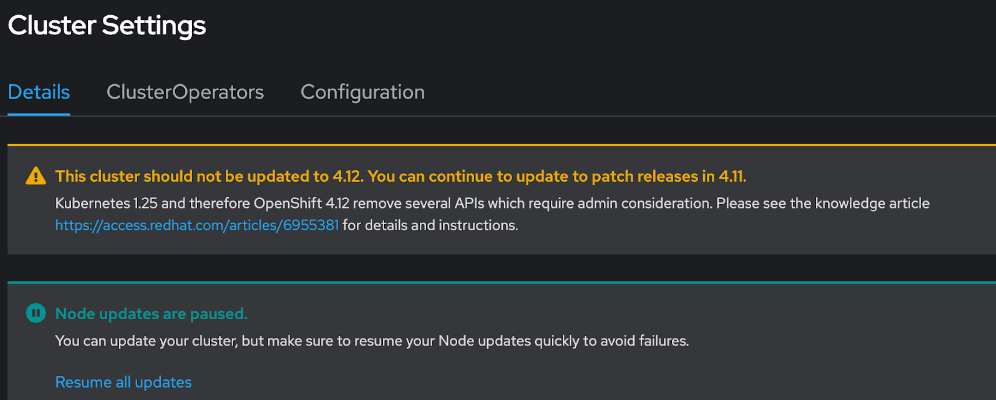Image resolution: width=996 pixels, height=400 pixels.
Task: Select the Configuration tab
Action: [x=362, y=92]
